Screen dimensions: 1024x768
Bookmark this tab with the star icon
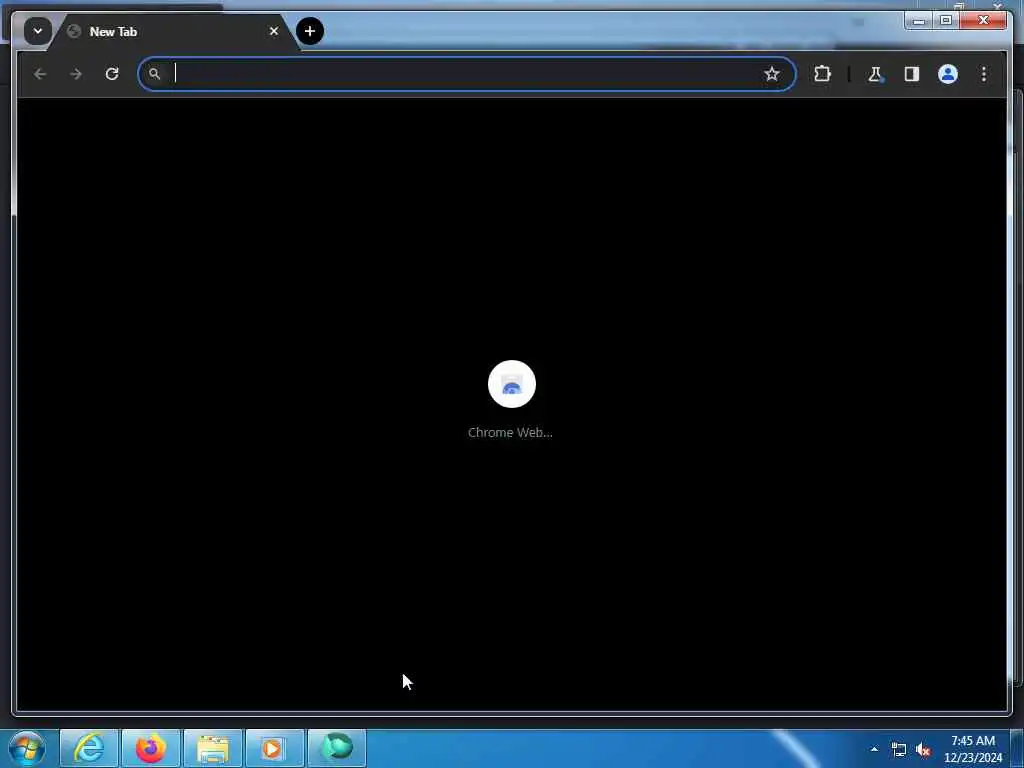point(772,74)
